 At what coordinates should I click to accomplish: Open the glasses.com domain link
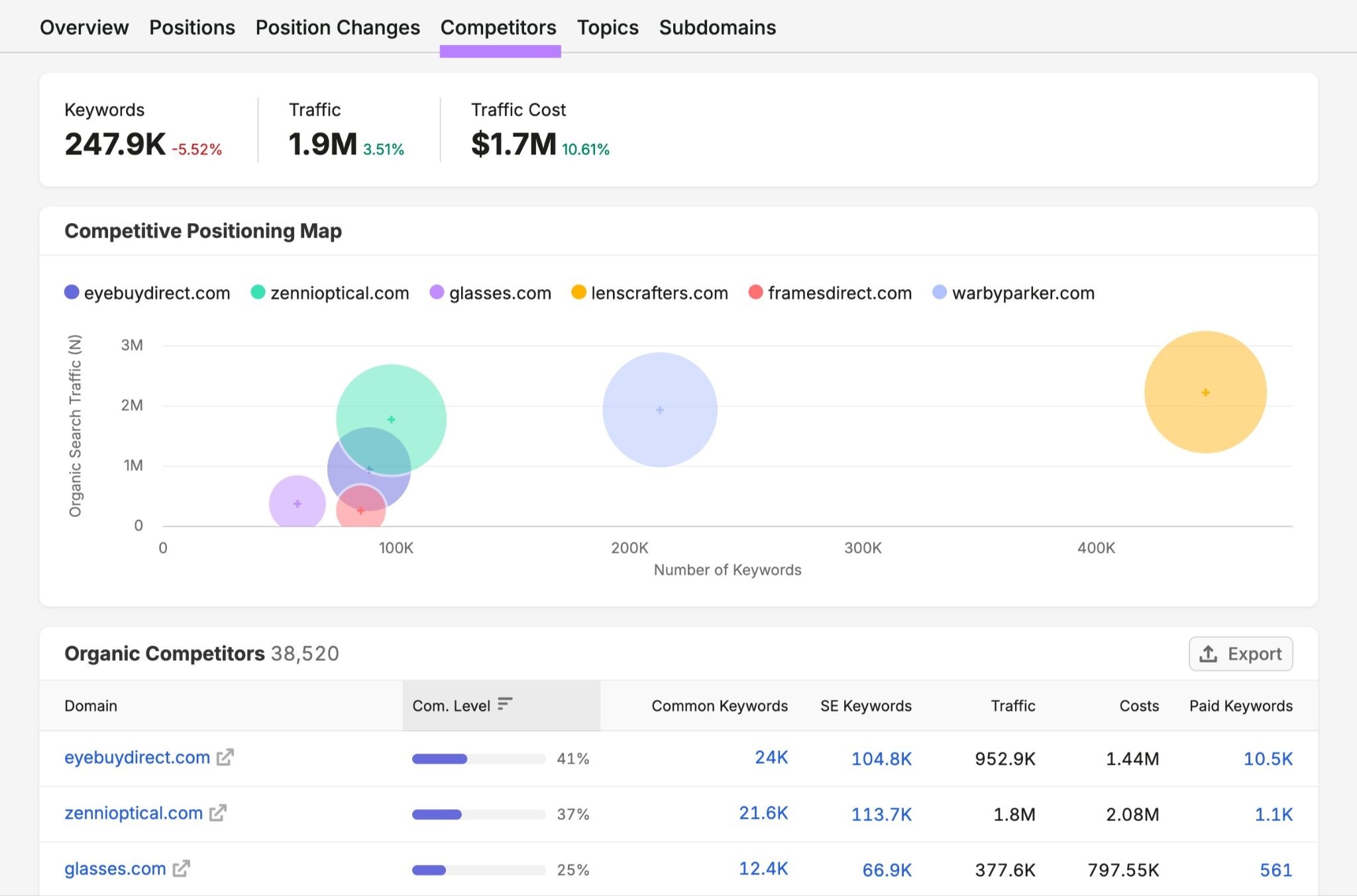pyautogui.click(x=115, y=868)
